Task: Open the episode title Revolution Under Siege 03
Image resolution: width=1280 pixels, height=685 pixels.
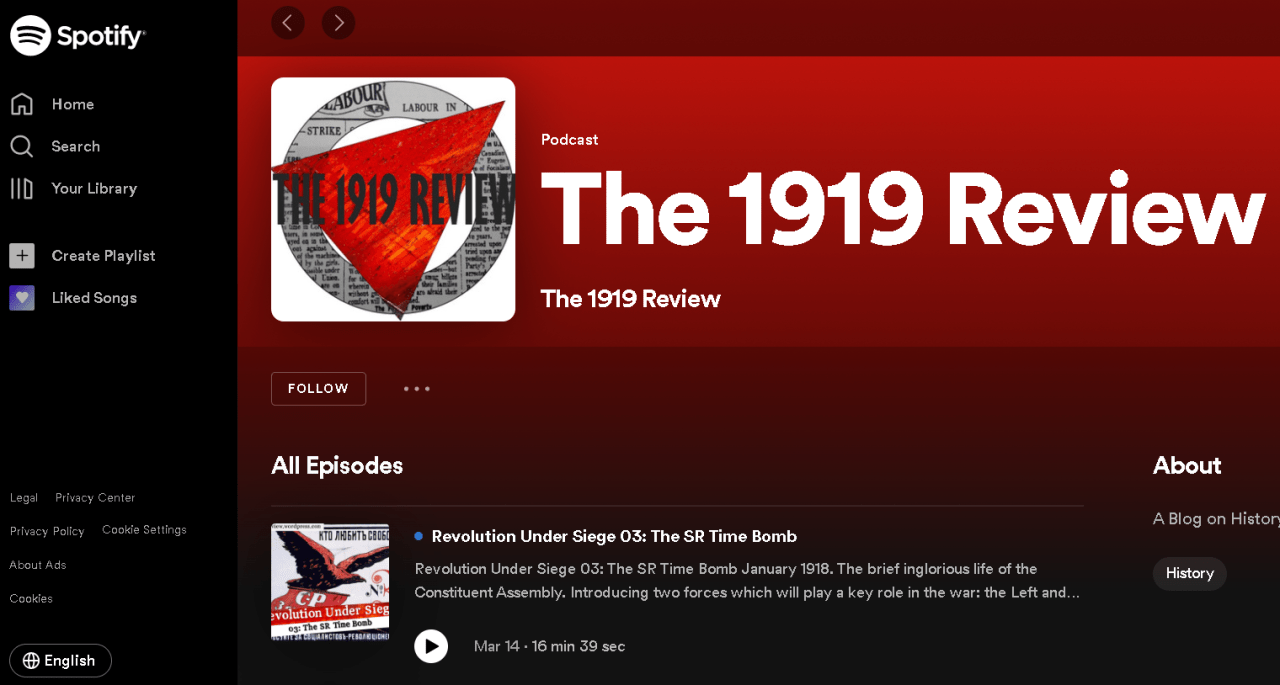Action: click(x=614, y=536)
